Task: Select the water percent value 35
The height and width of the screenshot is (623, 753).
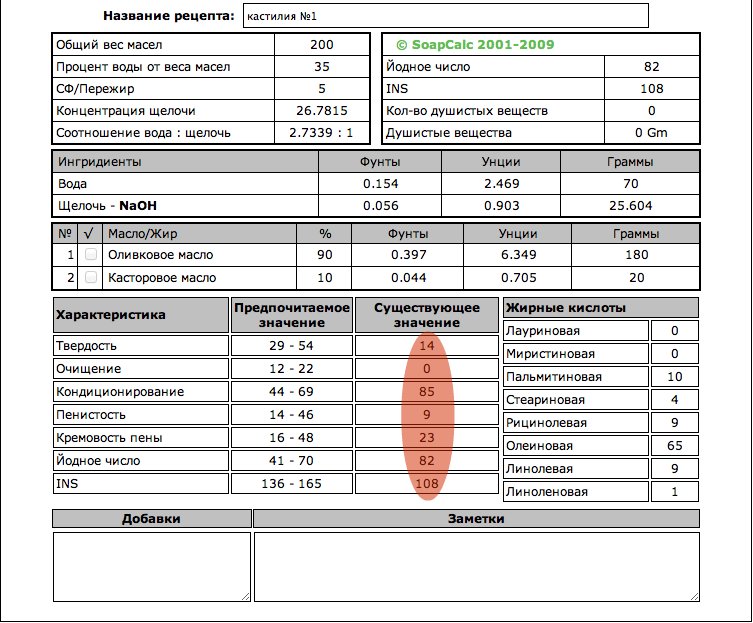Action: point(322,67)
